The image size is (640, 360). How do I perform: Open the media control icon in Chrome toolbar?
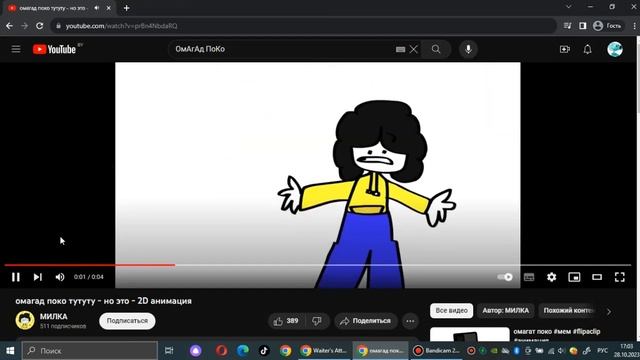click(x=567, y=26)
